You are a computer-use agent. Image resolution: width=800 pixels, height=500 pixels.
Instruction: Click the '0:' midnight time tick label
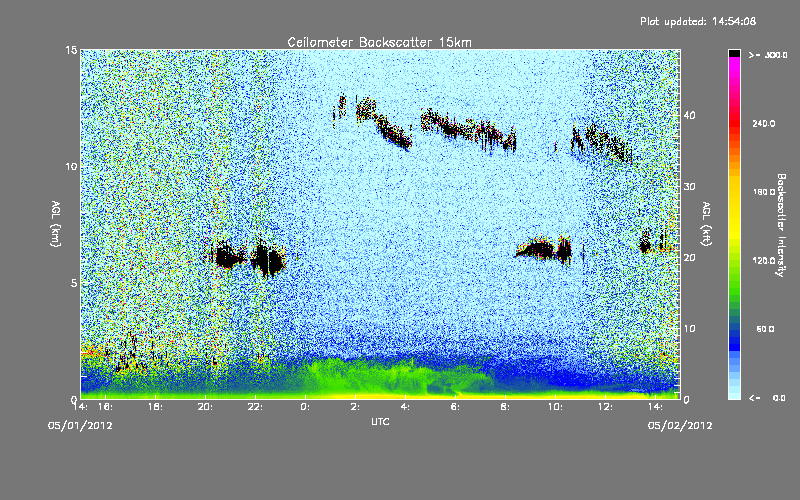305,407
